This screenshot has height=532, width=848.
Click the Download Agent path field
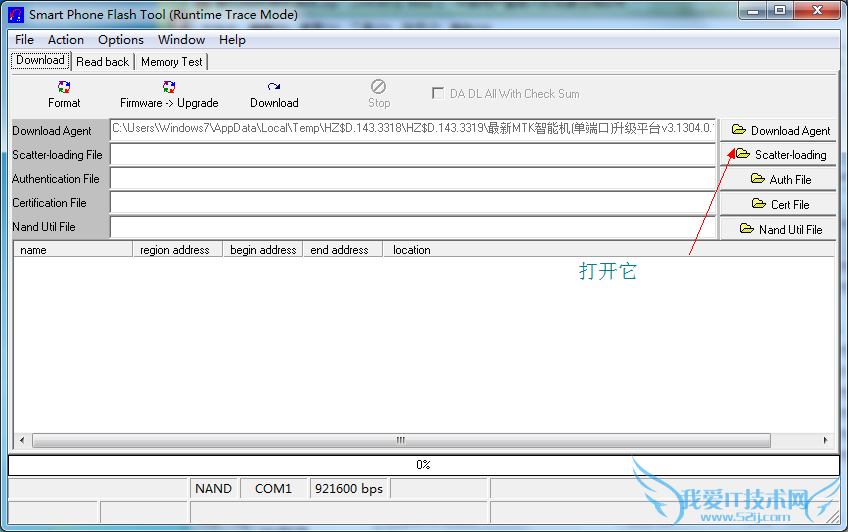(413, 130)
